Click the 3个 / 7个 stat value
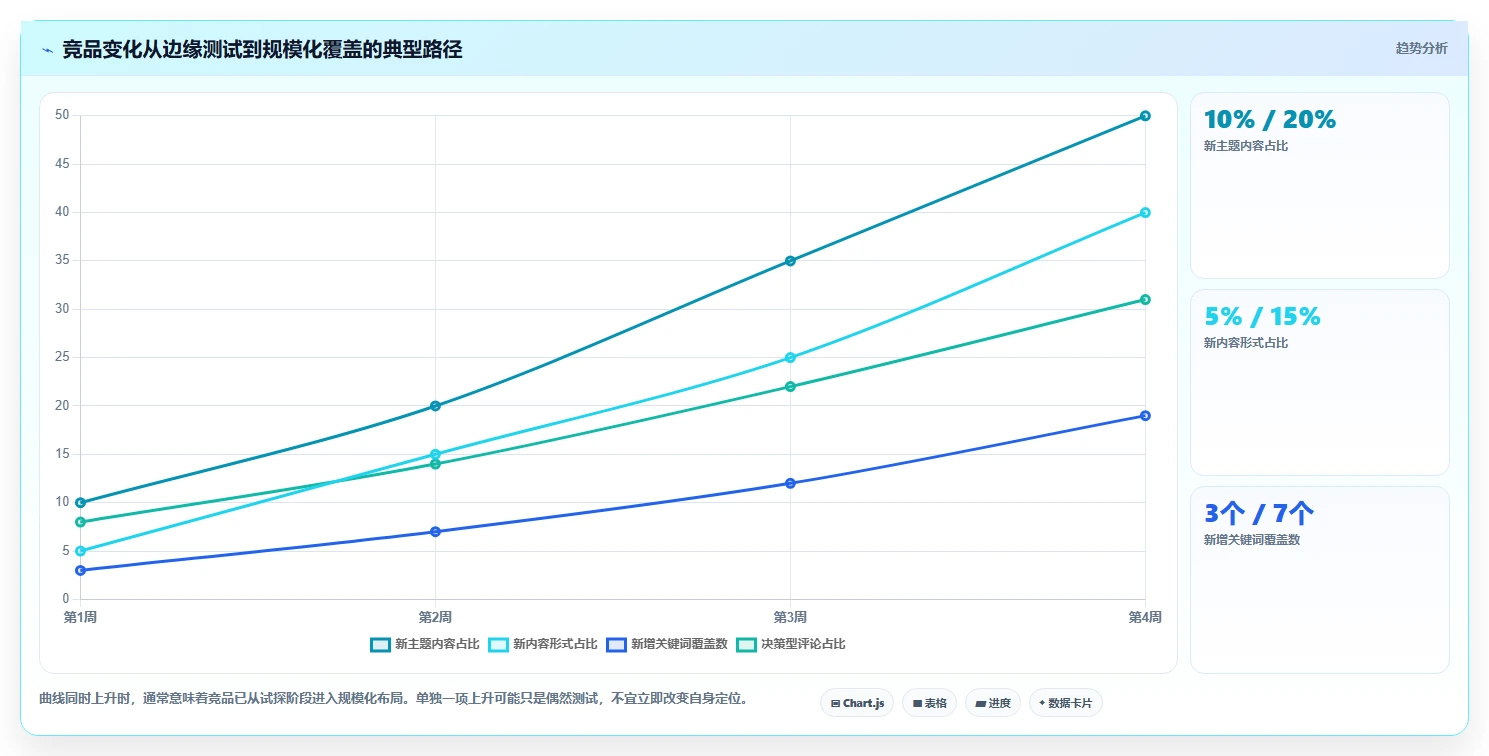Image resolution: width=1489 pixels, height=756 pixels. click(x=1259, y=514)
